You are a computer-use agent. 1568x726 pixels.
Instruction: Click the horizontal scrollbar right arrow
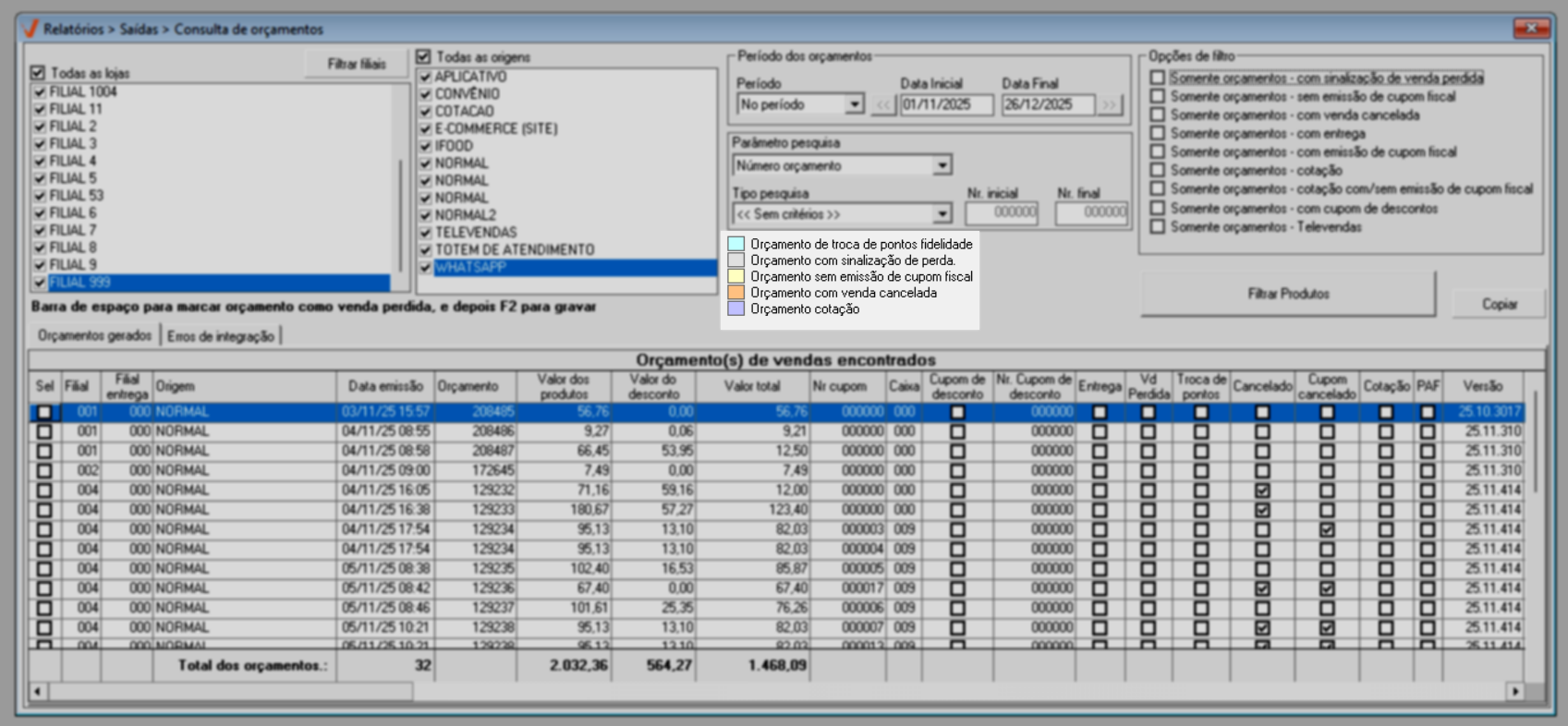coord(1515,691)
